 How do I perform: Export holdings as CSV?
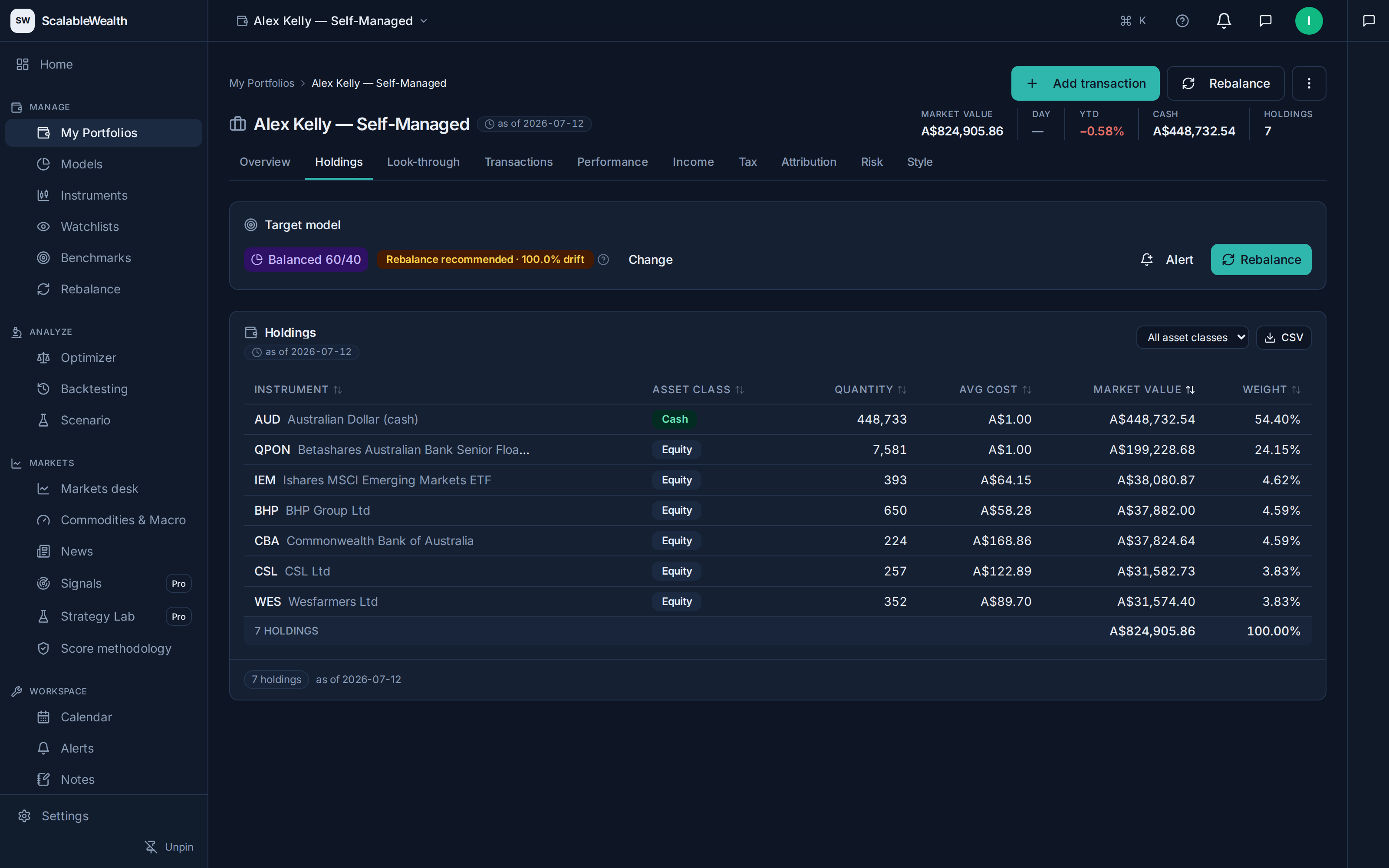click(x=1284, y=338)
